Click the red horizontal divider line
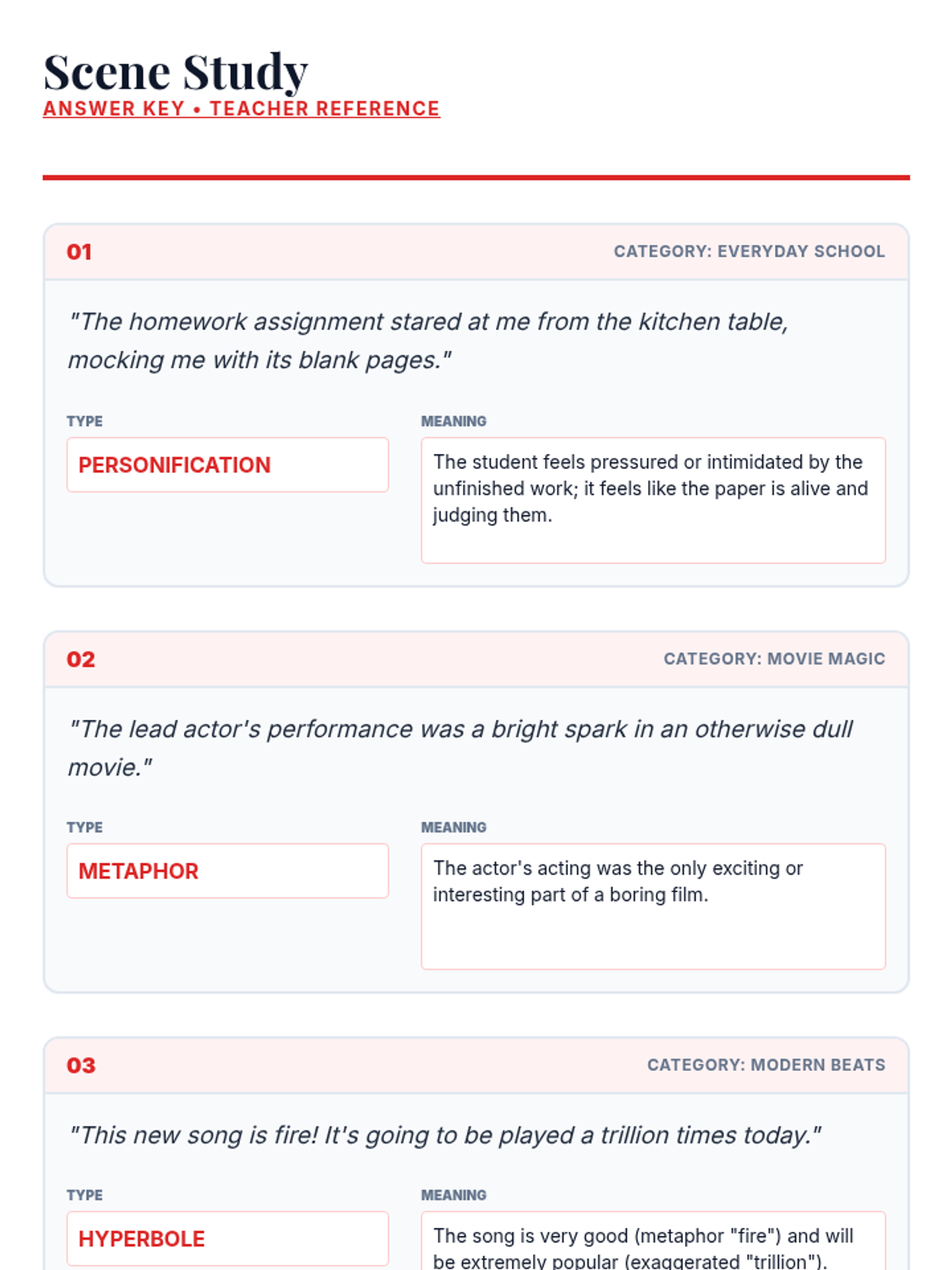The width and height of the screenshot is (952, 1270). [x=476, y=178]
